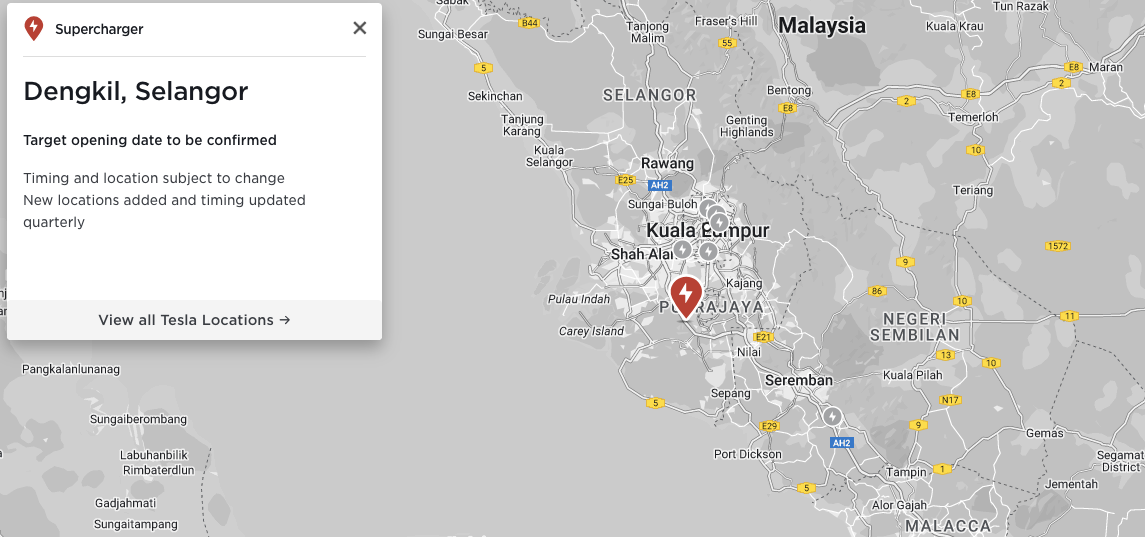
Task: Click the 'Malaysia' country label
Action: [822, 26]
